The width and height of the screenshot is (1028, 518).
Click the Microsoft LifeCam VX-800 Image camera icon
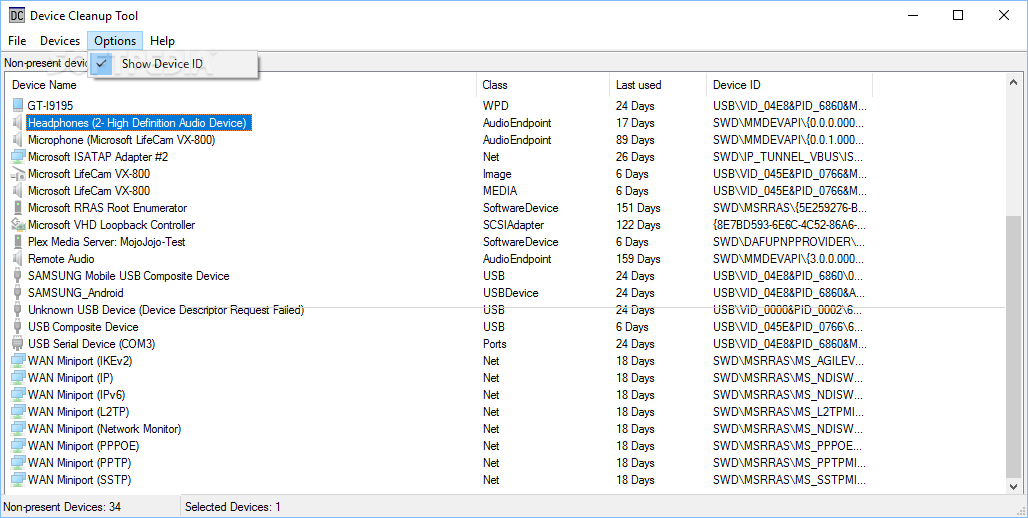coord(17,174)
